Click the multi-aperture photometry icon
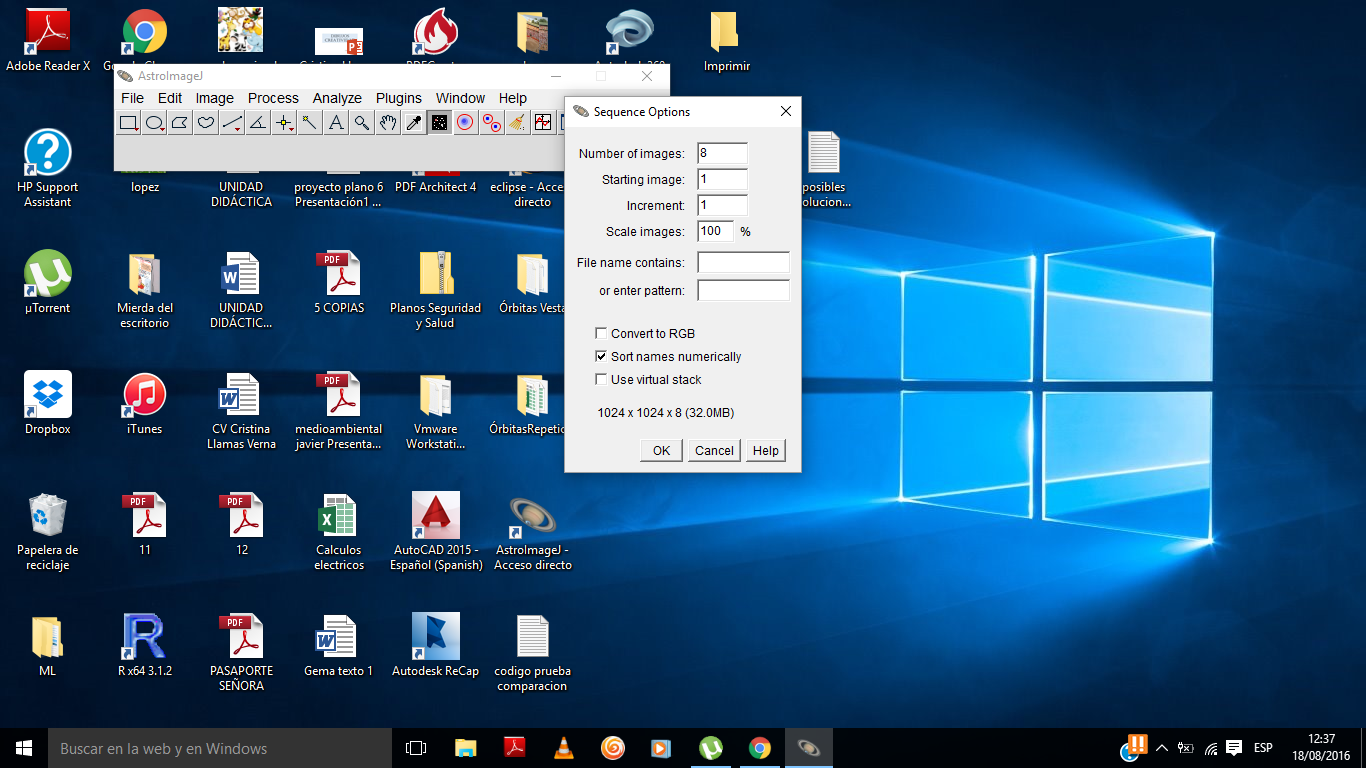The image size is (1366, 768). (491, 123)
